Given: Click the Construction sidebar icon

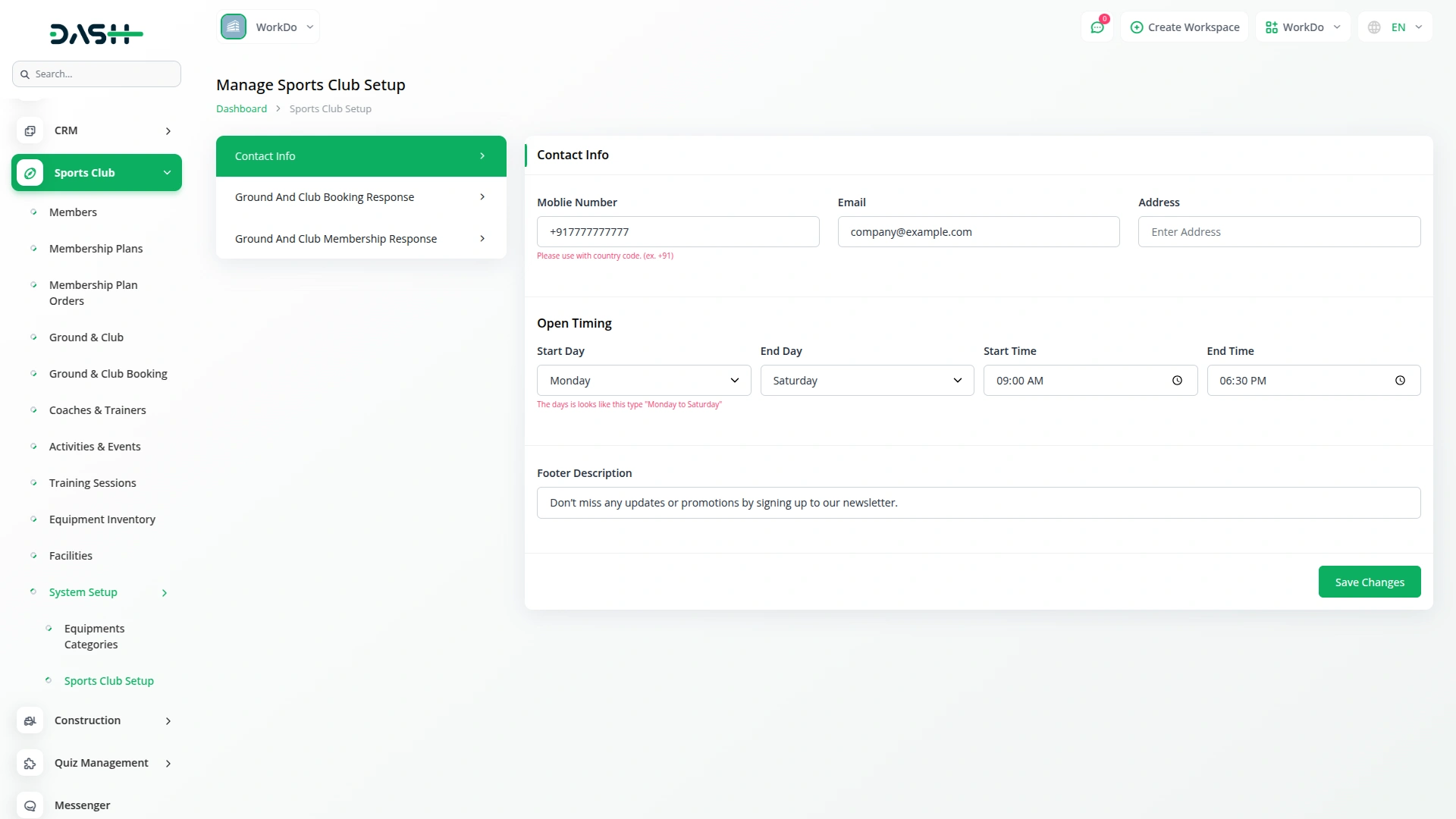Looking at the screenshot, I should click(x=30, y=720).
